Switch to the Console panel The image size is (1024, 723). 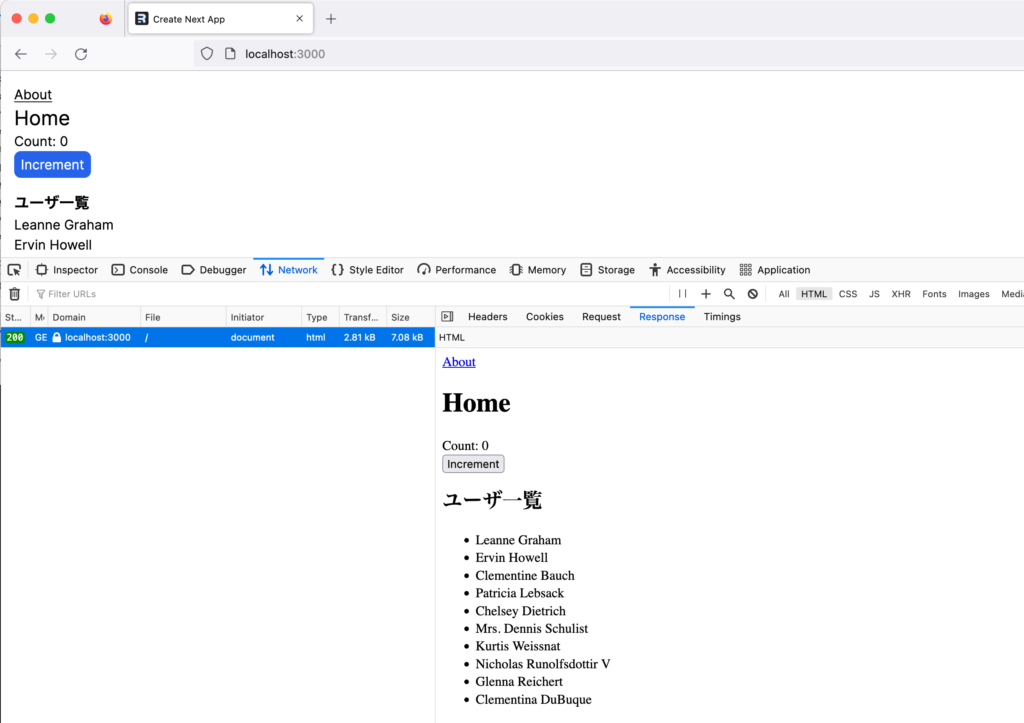coord(140,270)
